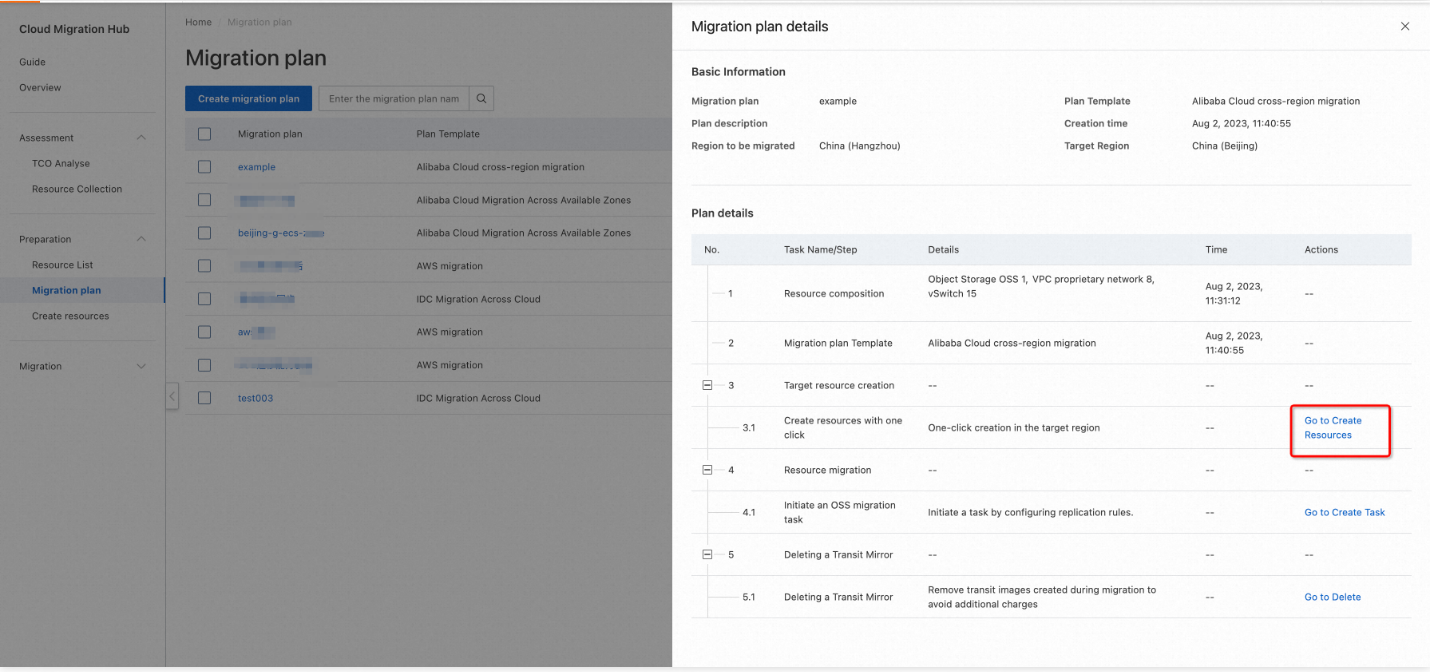Follow the Go to Create Task link
This screenshot has width=1430, height=672.
click(1344, 513)
